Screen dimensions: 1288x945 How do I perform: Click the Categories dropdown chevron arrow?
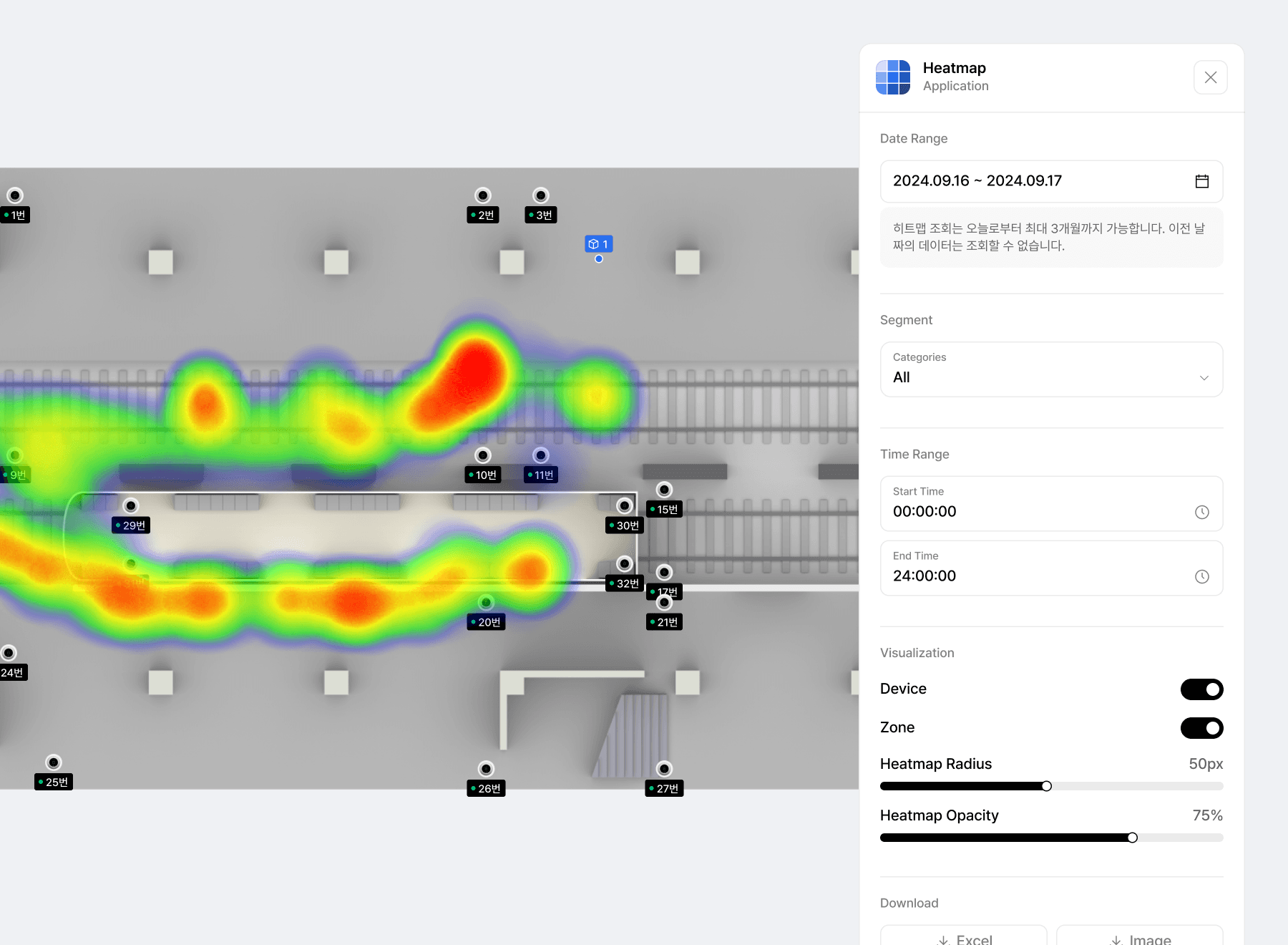coord(1204,378)
